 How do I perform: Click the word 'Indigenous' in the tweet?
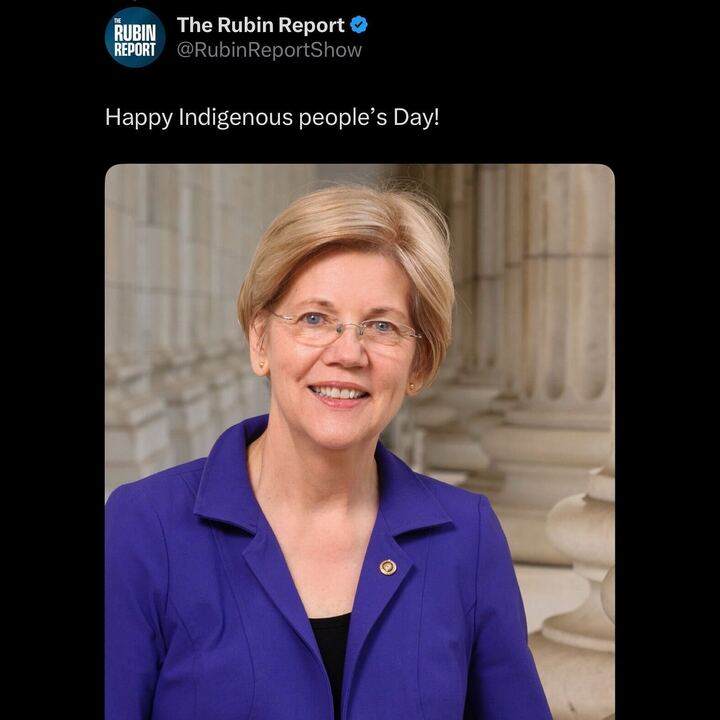(236, 118)
